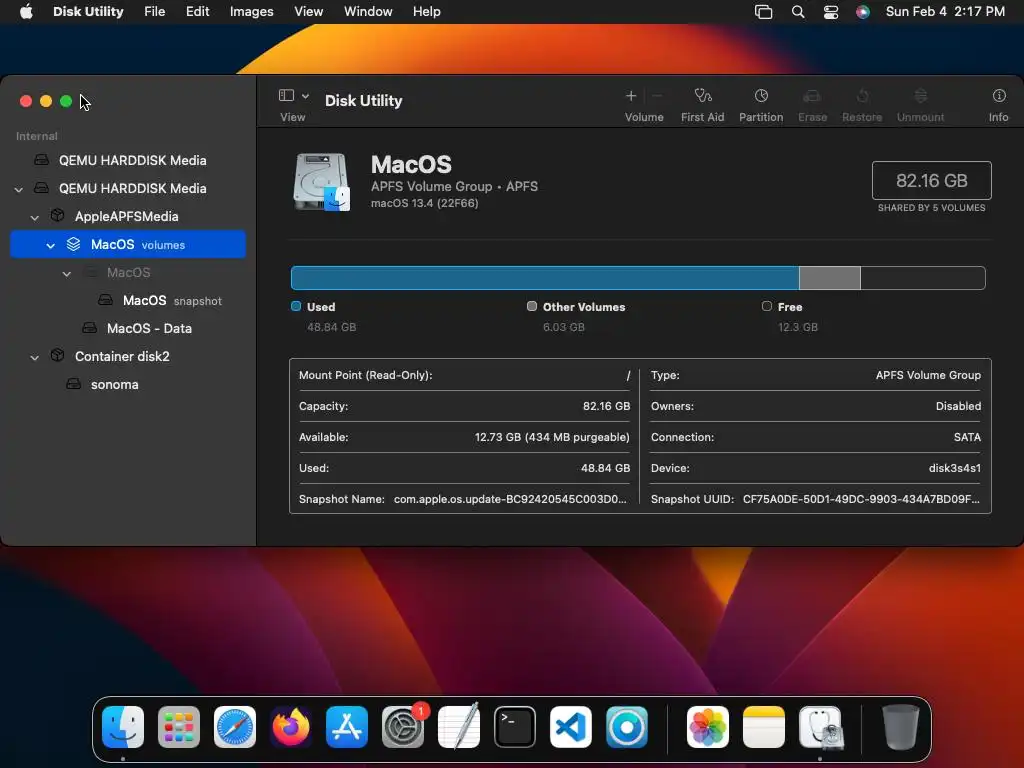Click the Delete Volume minus icon
This screenshot has height=768, width=1024.
click(x=657, y=96)
